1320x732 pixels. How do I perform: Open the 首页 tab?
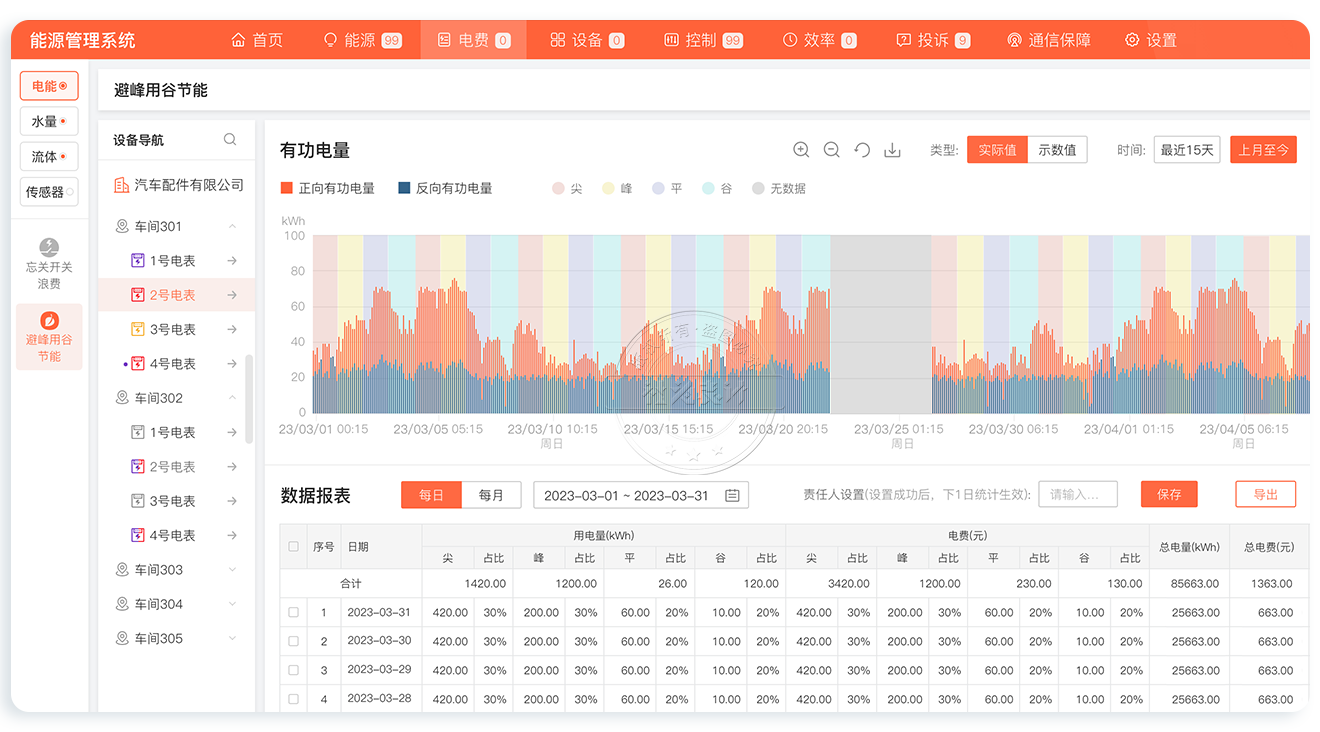(x=257, y=40)
